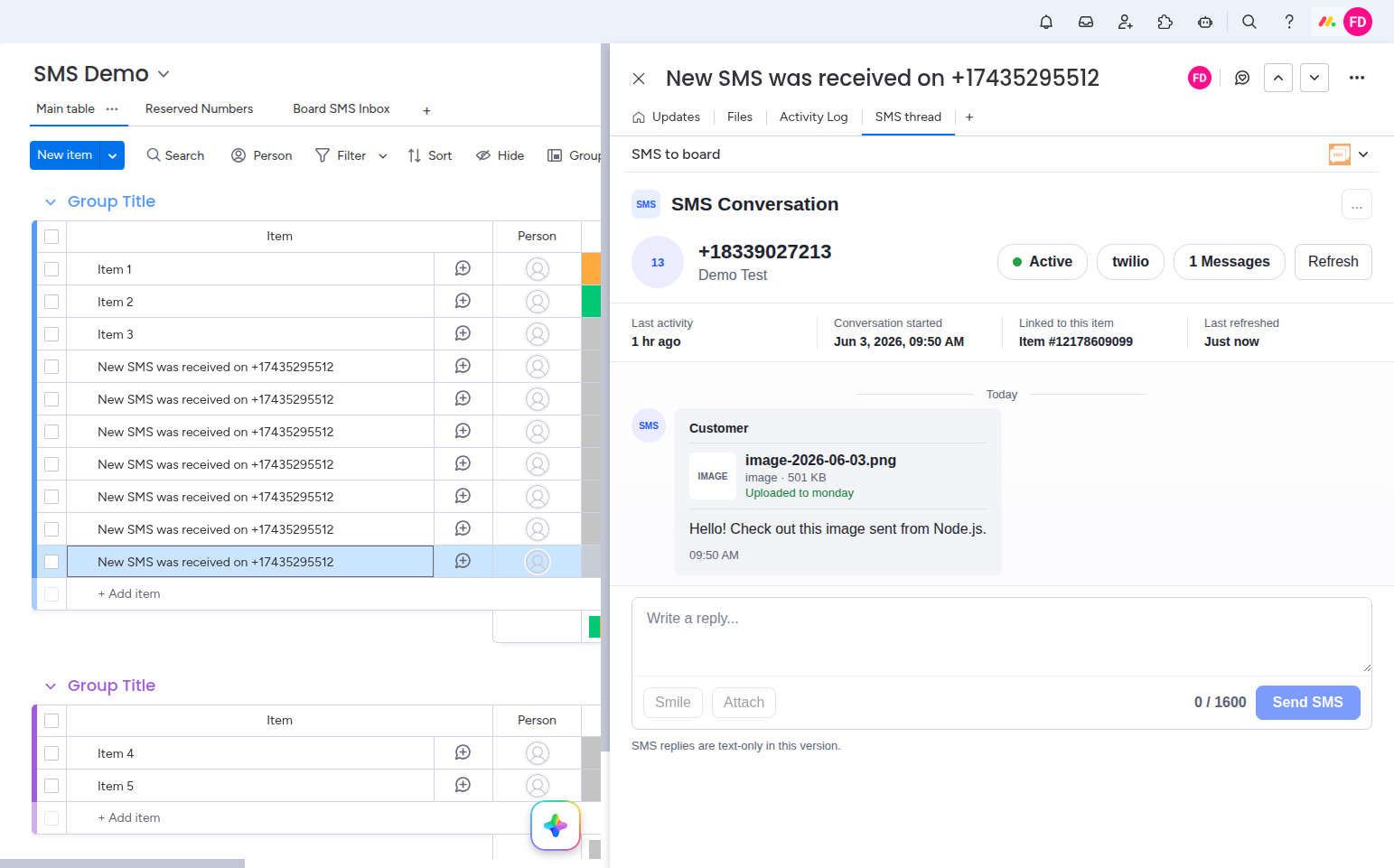Viewport: 1394px width, 868px height.
Task: Open updates for Item 1
Action: coord(463,268)
